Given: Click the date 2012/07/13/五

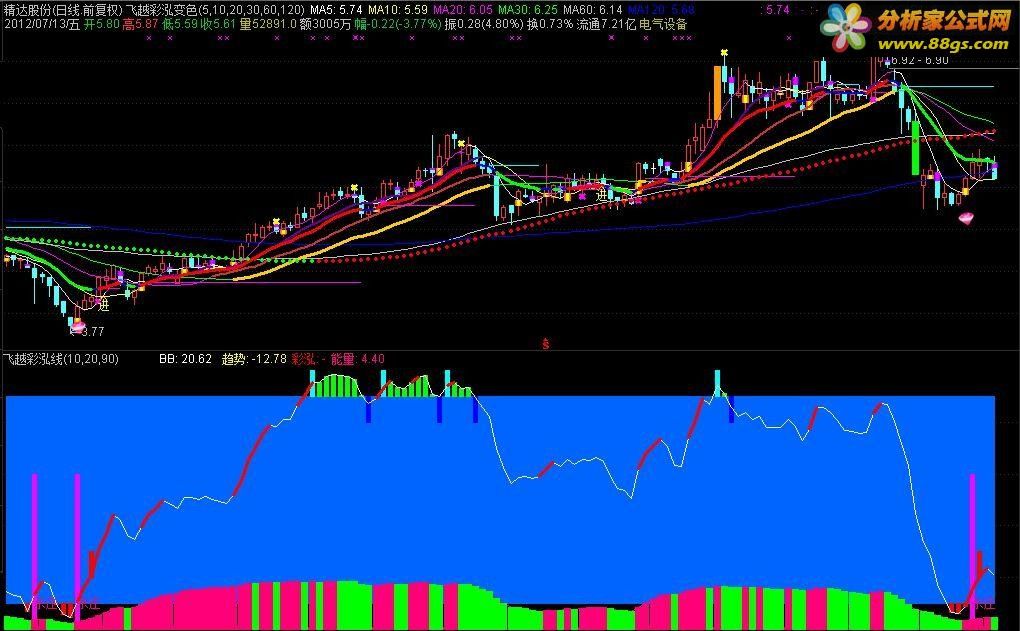Looking at the screenshot, I should pyautogui.click(x=42, y=25).
